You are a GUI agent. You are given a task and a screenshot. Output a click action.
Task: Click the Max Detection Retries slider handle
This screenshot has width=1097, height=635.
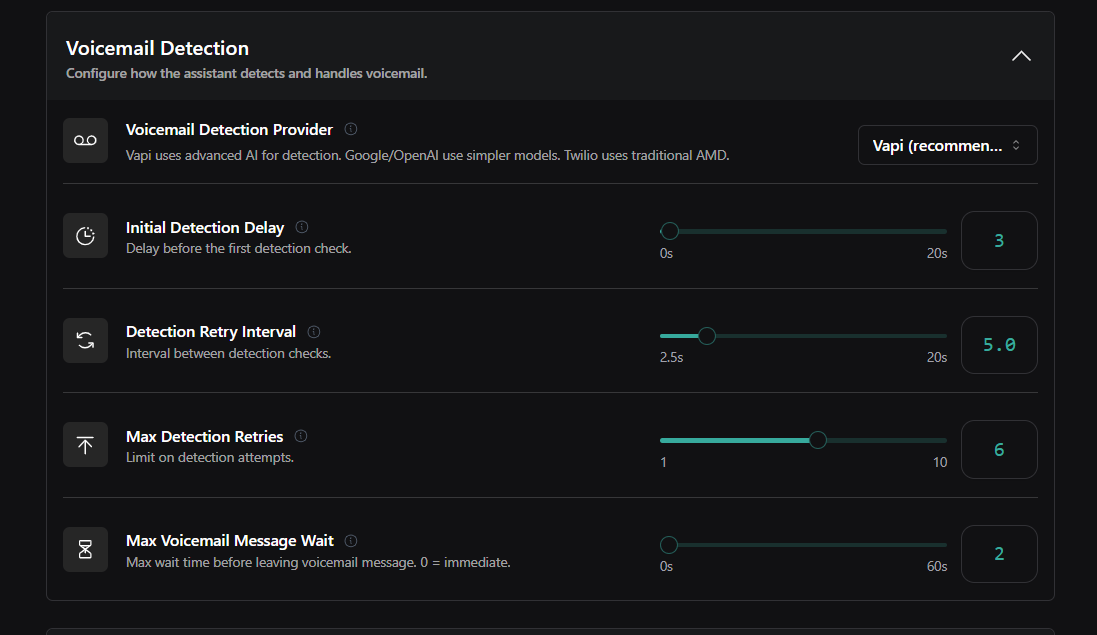click(x=817, y=440)
